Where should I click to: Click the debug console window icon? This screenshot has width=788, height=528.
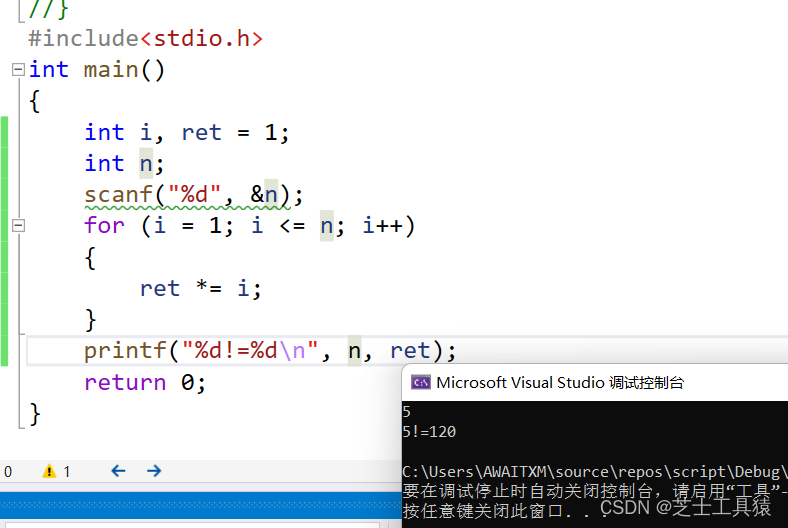(421, 383)
